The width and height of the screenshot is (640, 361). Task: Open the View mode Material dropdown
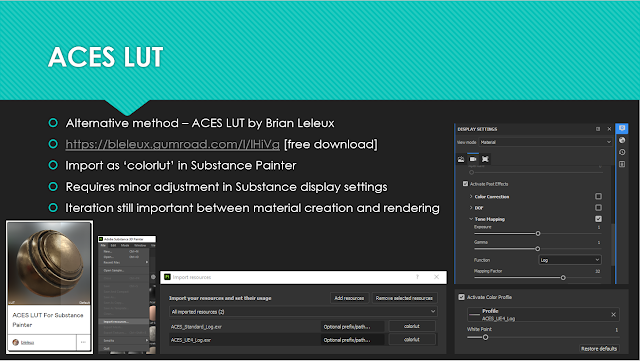546,142
